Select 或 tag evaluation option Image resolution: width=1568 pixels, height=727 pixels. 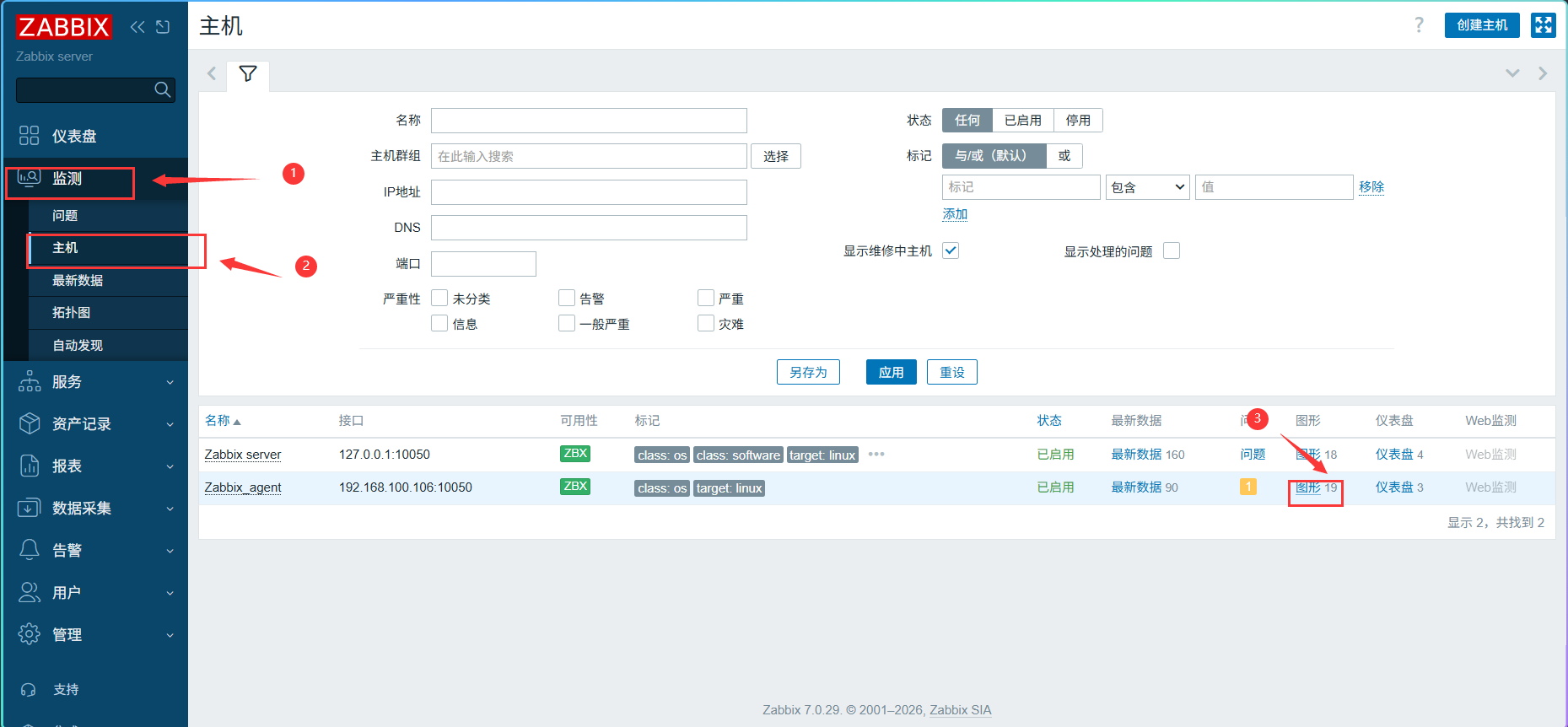click(x=1064, y=156)
